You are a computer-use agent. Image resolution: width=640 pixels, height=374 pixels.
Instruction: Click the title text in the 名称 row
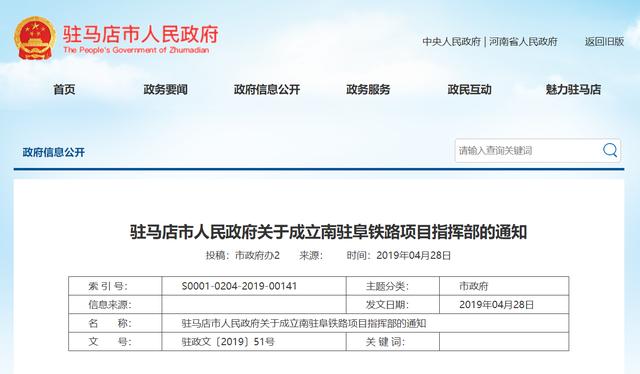coord(304,323)
